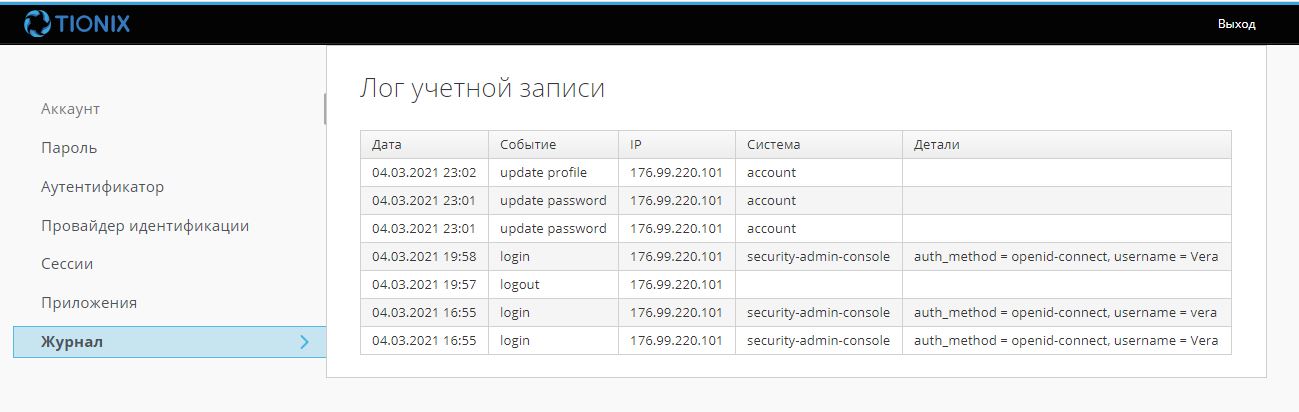Open the Аутентификатор settings page
This screenshot has height=412, width=1299.
coord(102,187)
